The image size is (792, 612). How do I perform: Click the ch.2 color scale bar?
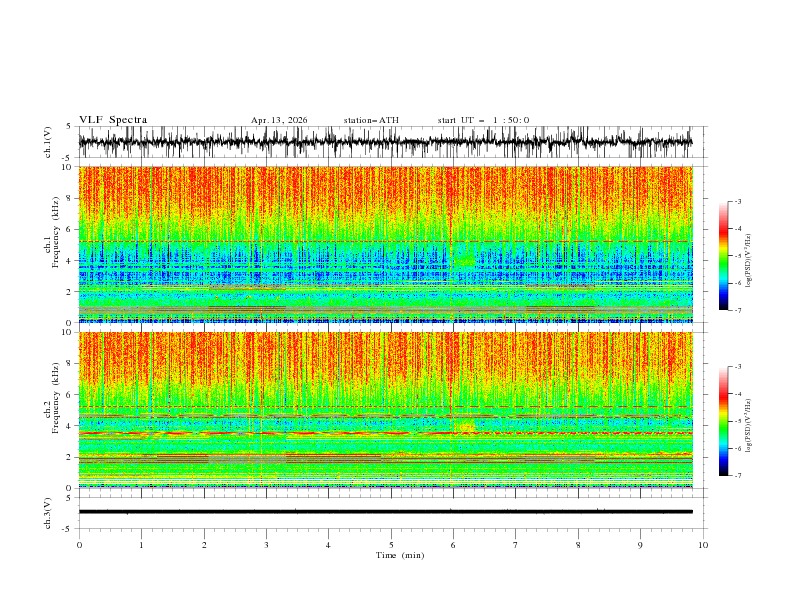(x=723, y=421)
